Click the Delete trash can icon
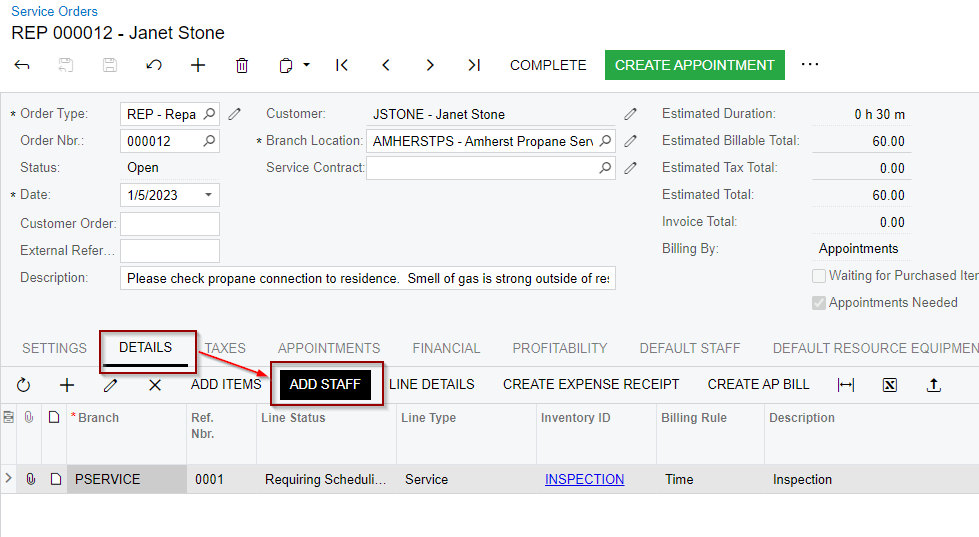The height and width of the screenshot is (537, 979). tap(242, 65)
